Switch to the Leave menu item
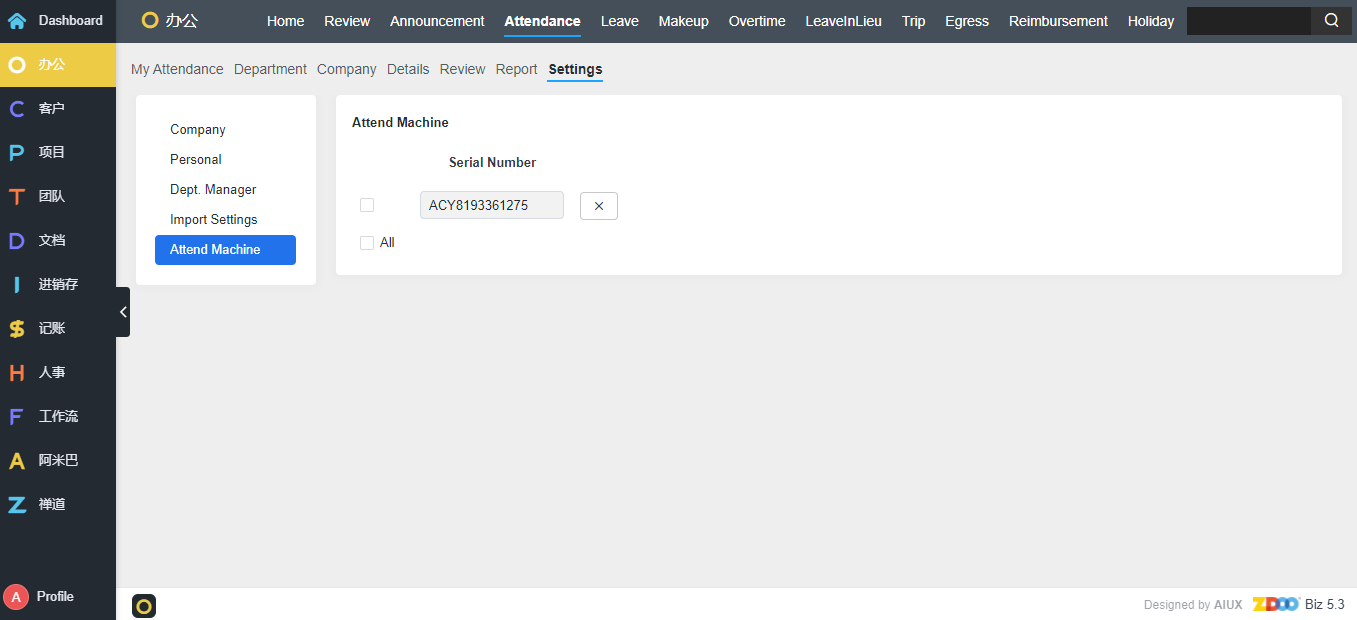The height and width of the screenshot is (620, 1357). (x=619, y=21)
